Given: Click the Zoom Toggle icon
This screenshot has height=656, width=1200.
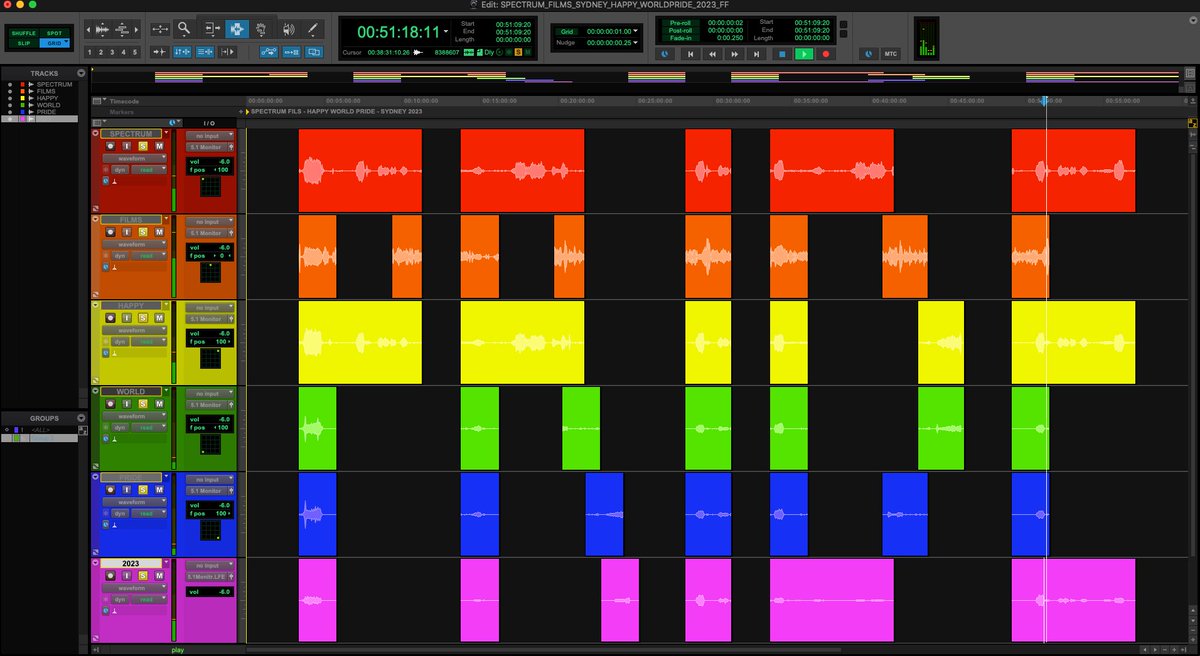Looking at the screenshot, I should [x=160, y=29].
